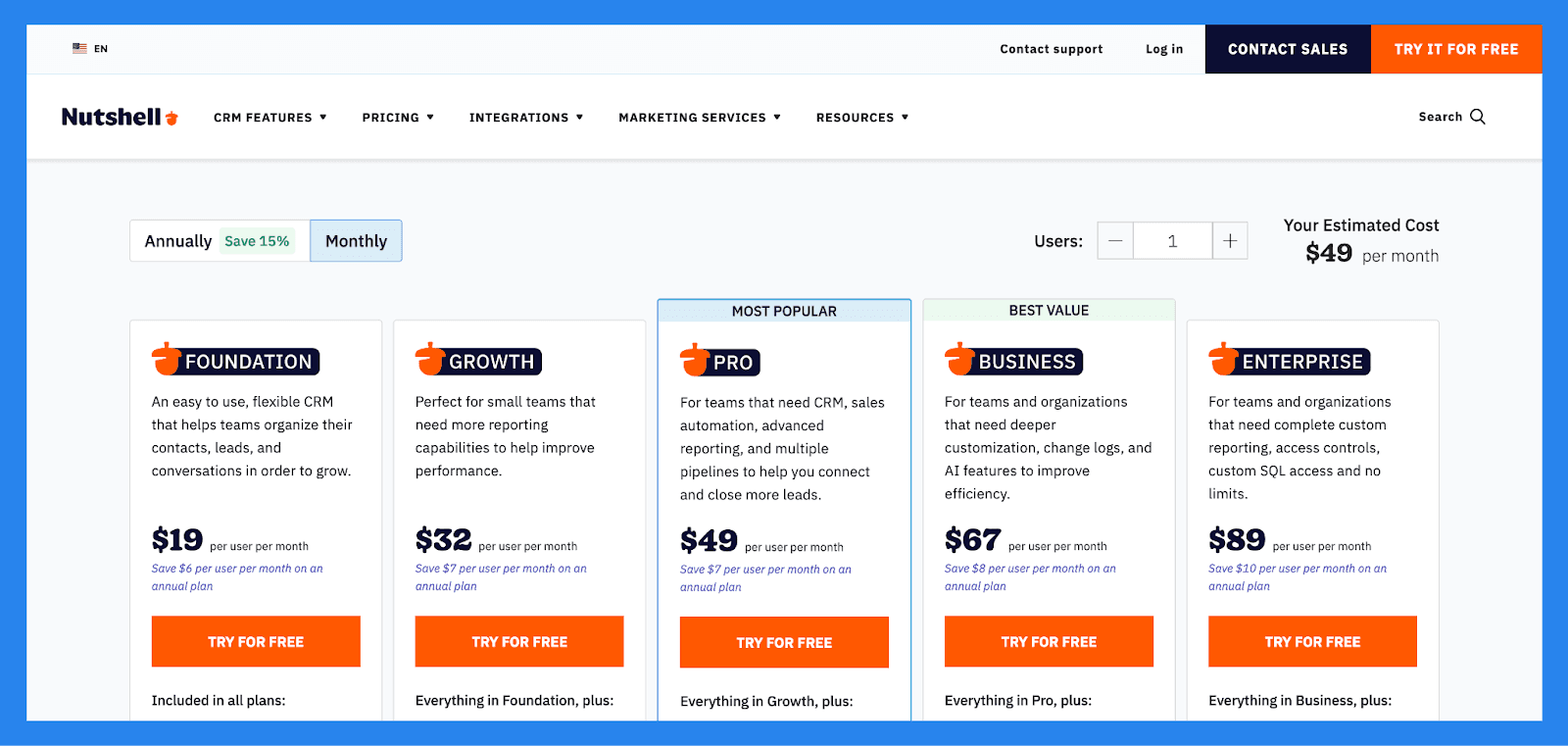
Task: Click Your Estimated Cost heading
Action: pos(1361,225)
